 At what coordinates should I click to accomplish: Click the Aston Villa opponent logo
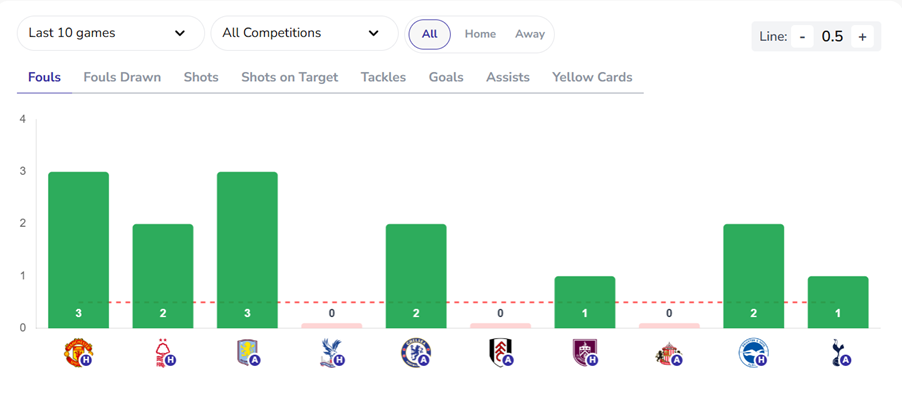pos(246,352)
